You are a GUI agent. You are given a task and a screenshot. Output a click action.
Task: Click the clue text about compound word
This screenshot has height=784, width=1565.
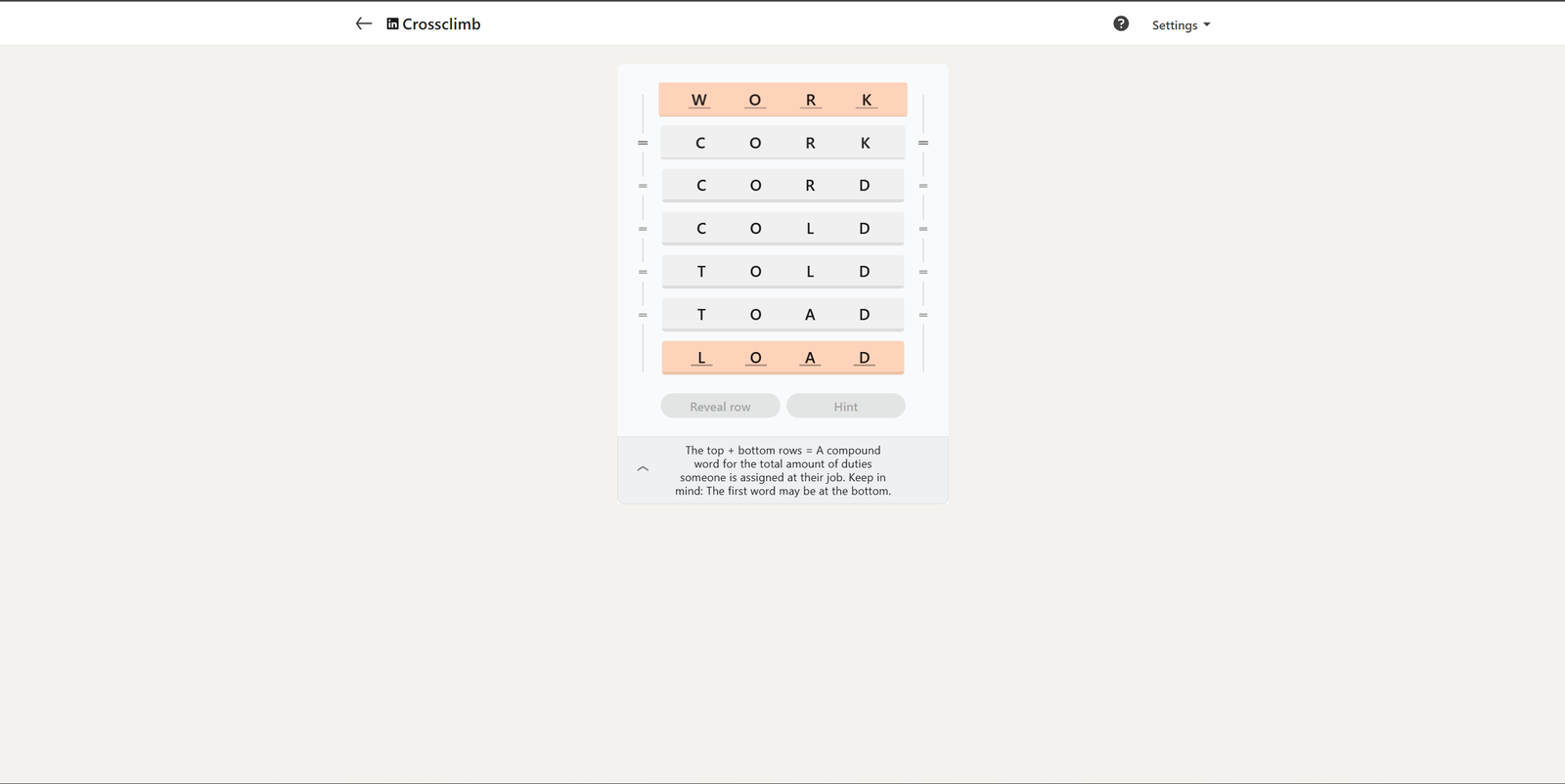coord(782,470)
